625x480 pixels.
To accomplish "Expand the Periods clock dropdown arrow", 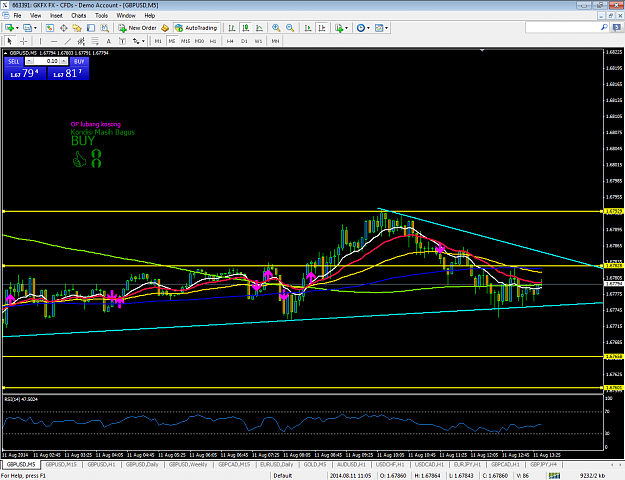I will click(368, 28).
